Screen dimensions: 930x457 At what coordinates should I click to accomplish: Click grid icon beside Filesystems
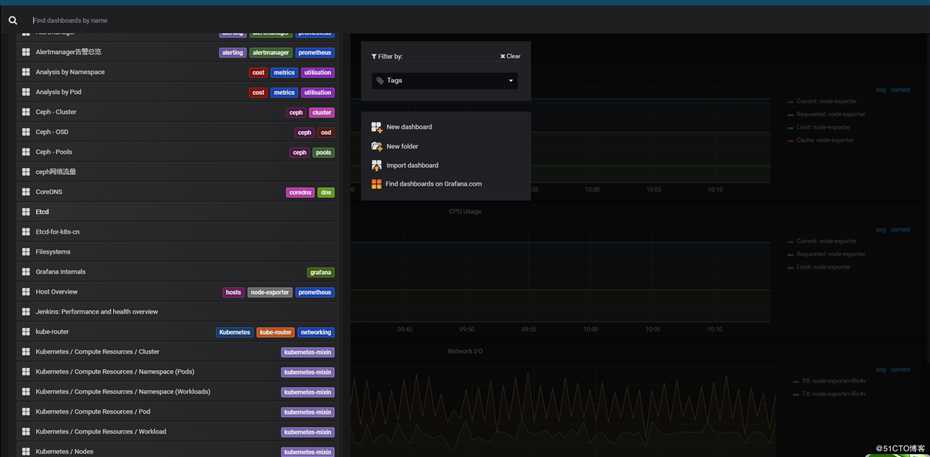click(x=26, y=252)
